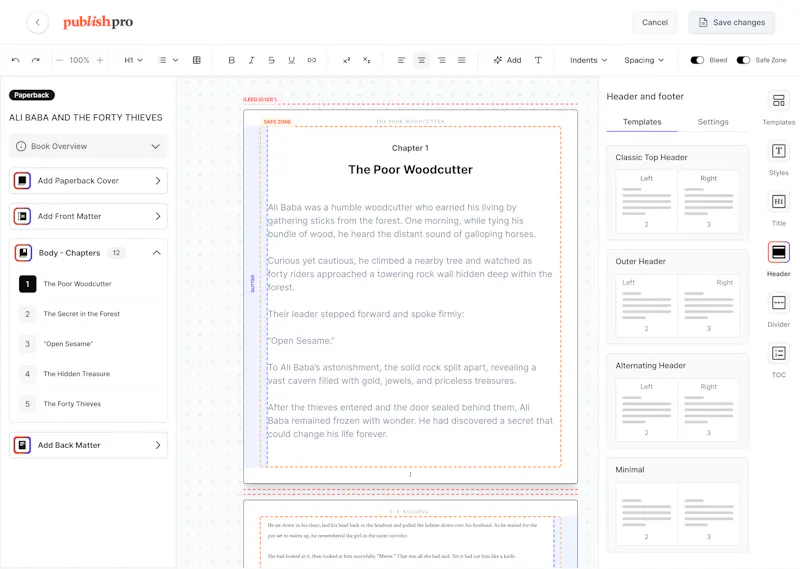The width and height of the screenshot is (800, 569).
Task: Click the Add button in toolbar
Action: coord(507,60)
